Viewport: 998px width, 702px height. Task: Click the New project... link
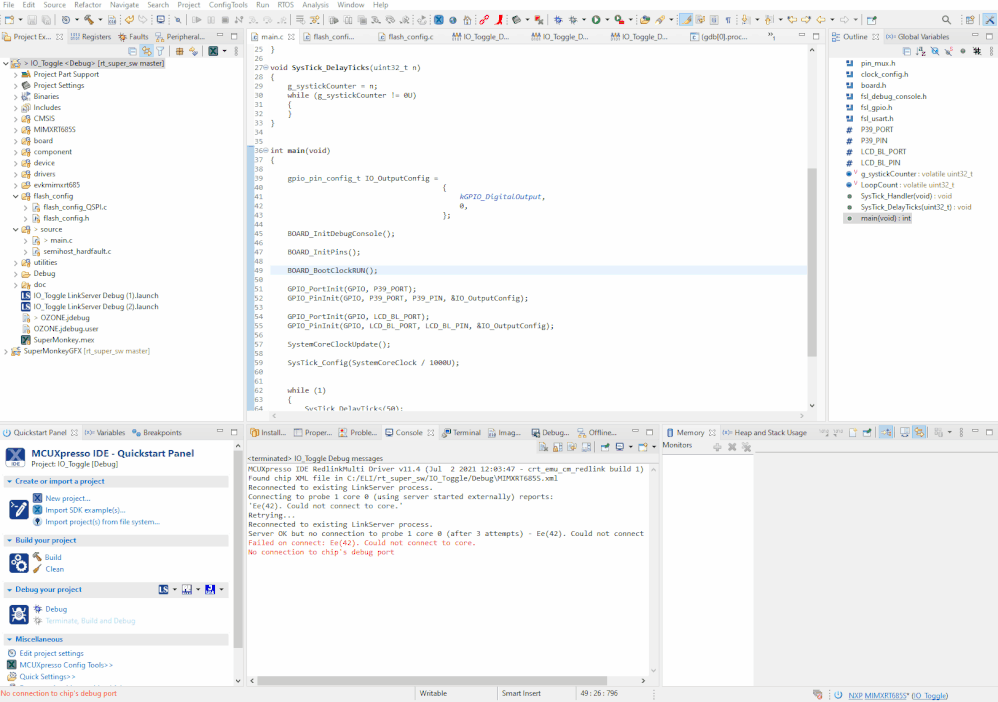coord(67,498)
